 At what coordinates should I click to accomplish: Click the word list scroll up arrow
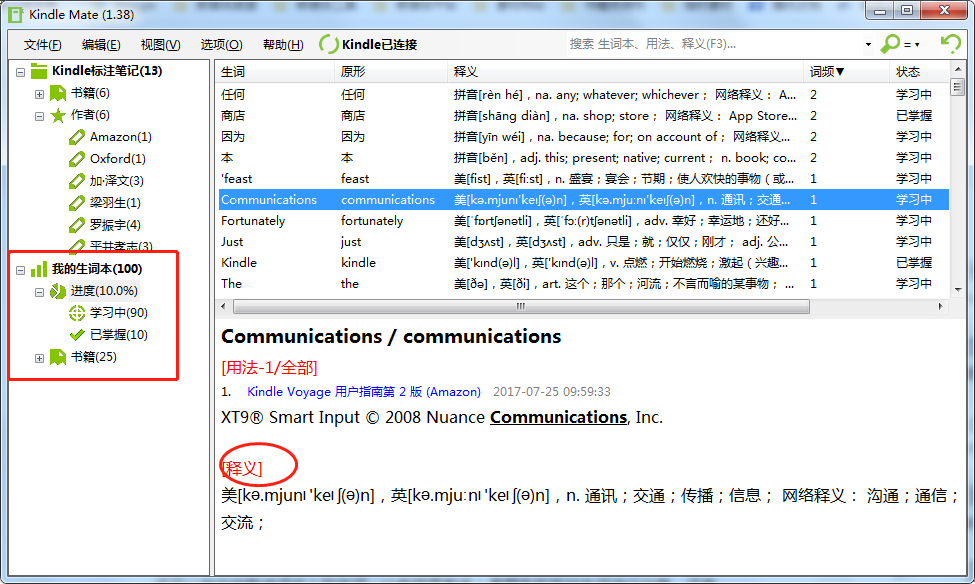958,69
